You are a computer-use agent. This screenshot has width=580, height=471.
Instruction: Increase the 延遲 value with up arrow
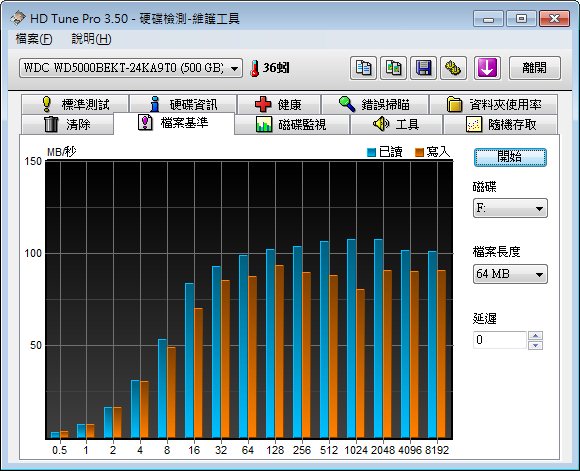(536, 336)
